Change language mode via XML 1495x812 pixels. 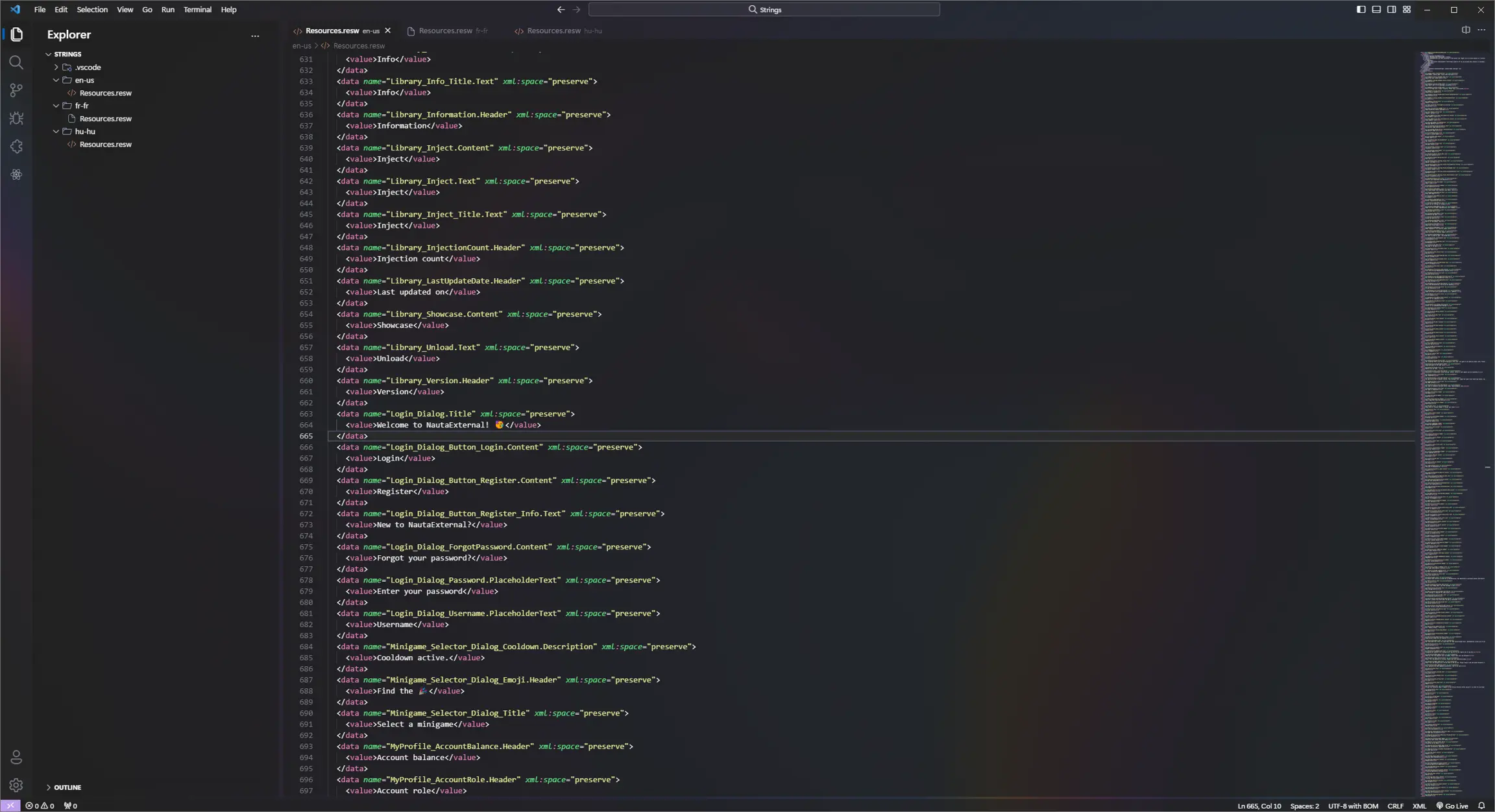coord(1419,806)
